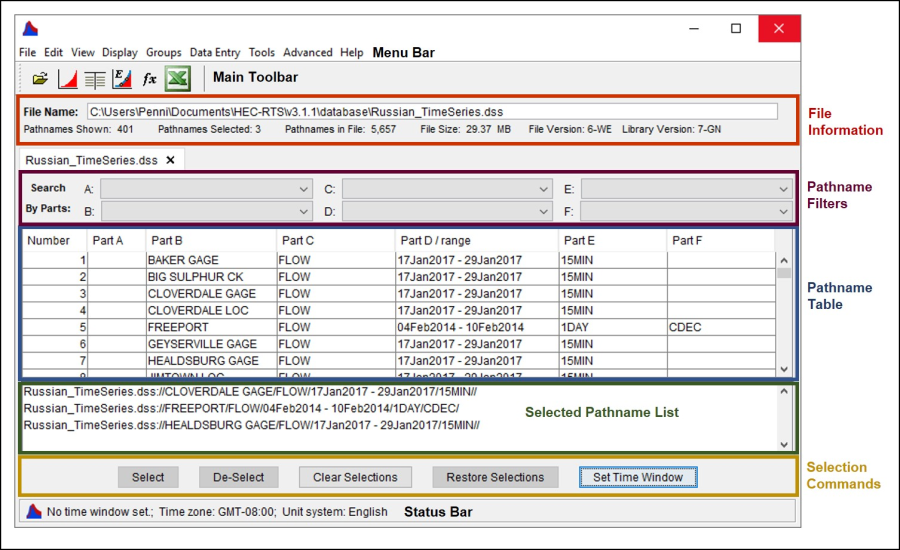Screen dimensions: 900x550
Task: Click selected CLOVERDALE GAGE pathname entry
Action: pyautogui.click(x=250, y=392)
